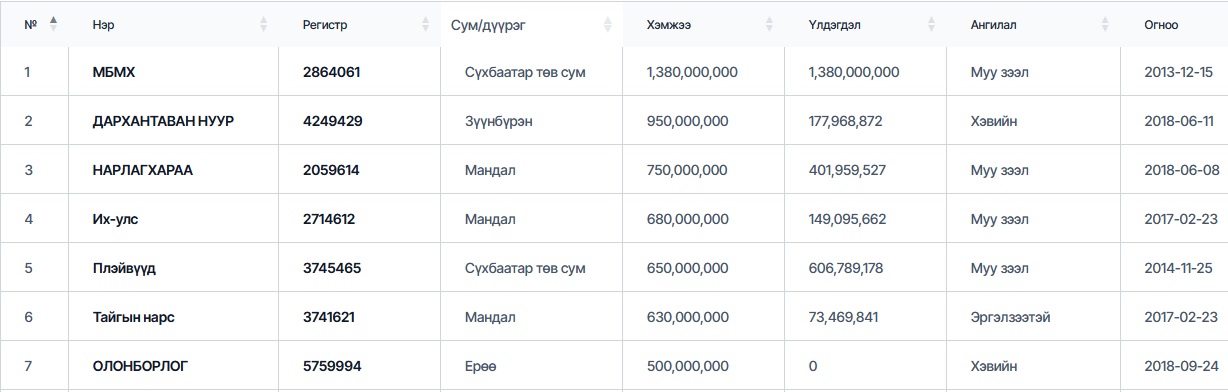Click the Эргэлзээтэй classification cell
The image size is (1228, 392).
(1010, 317)
